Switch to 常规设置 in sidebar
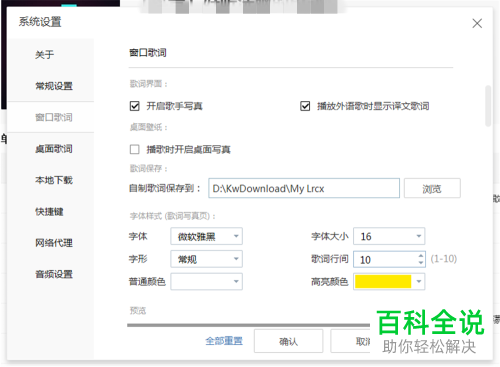Screen dimensions: 500x367 (54, 86)
